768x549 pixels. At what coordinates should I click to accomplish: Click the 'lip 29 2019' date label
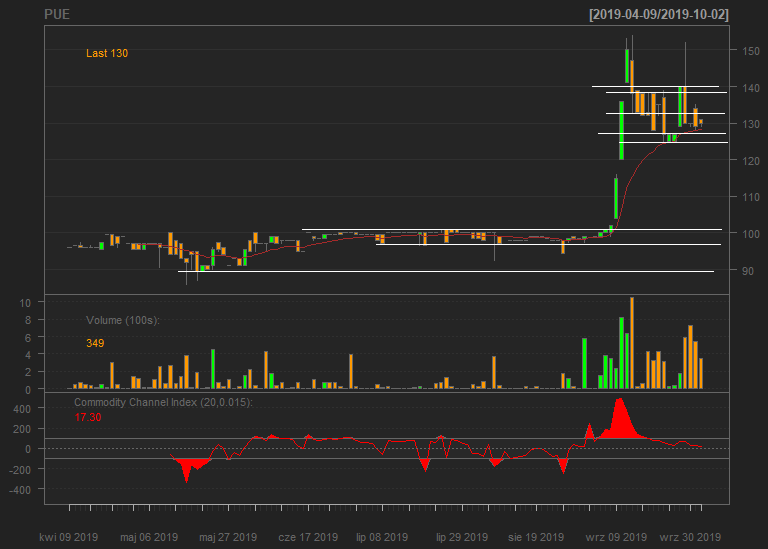462,537
